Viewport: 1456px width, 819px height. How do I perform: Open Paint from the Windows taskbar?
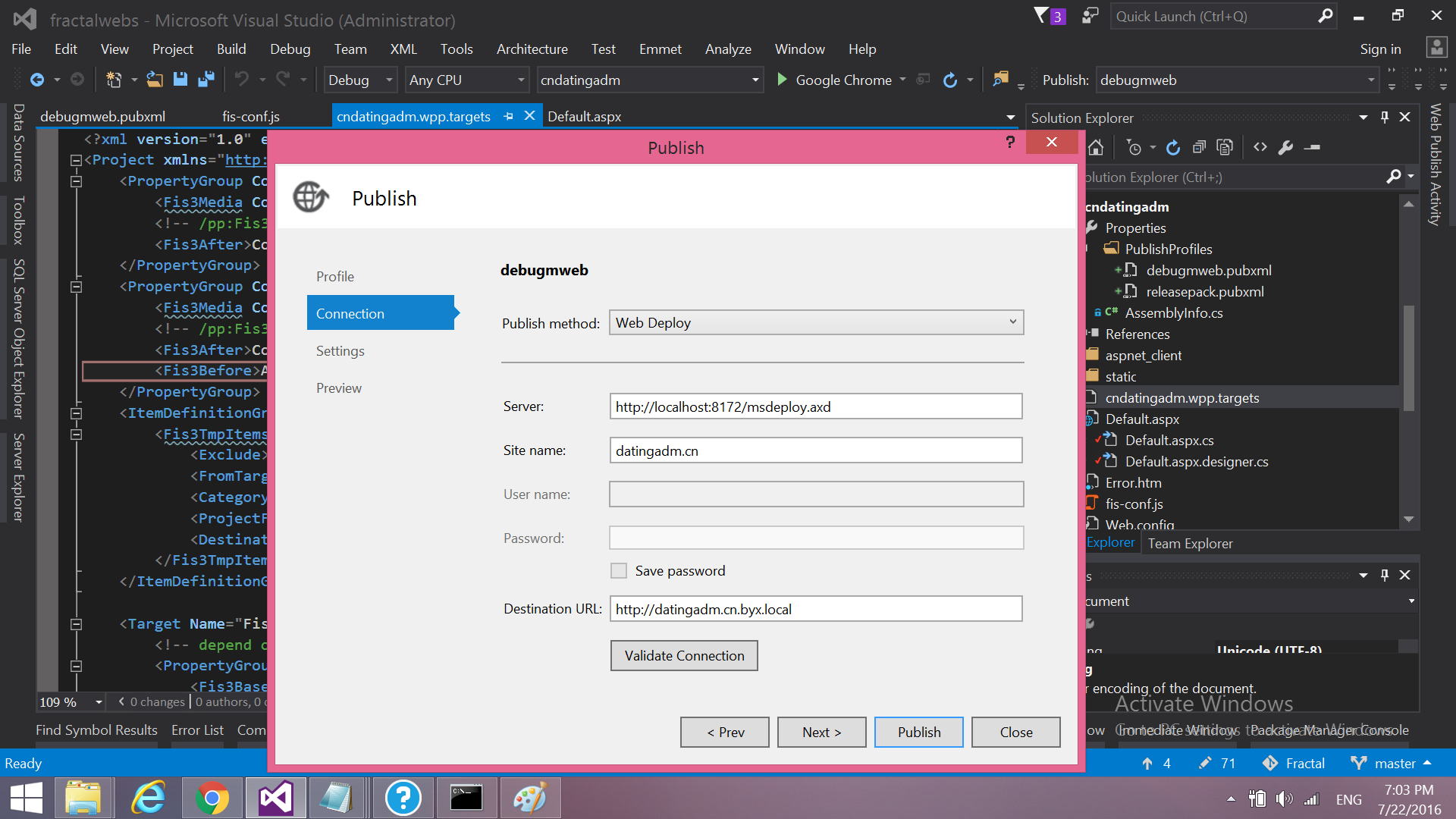(530, 798)
